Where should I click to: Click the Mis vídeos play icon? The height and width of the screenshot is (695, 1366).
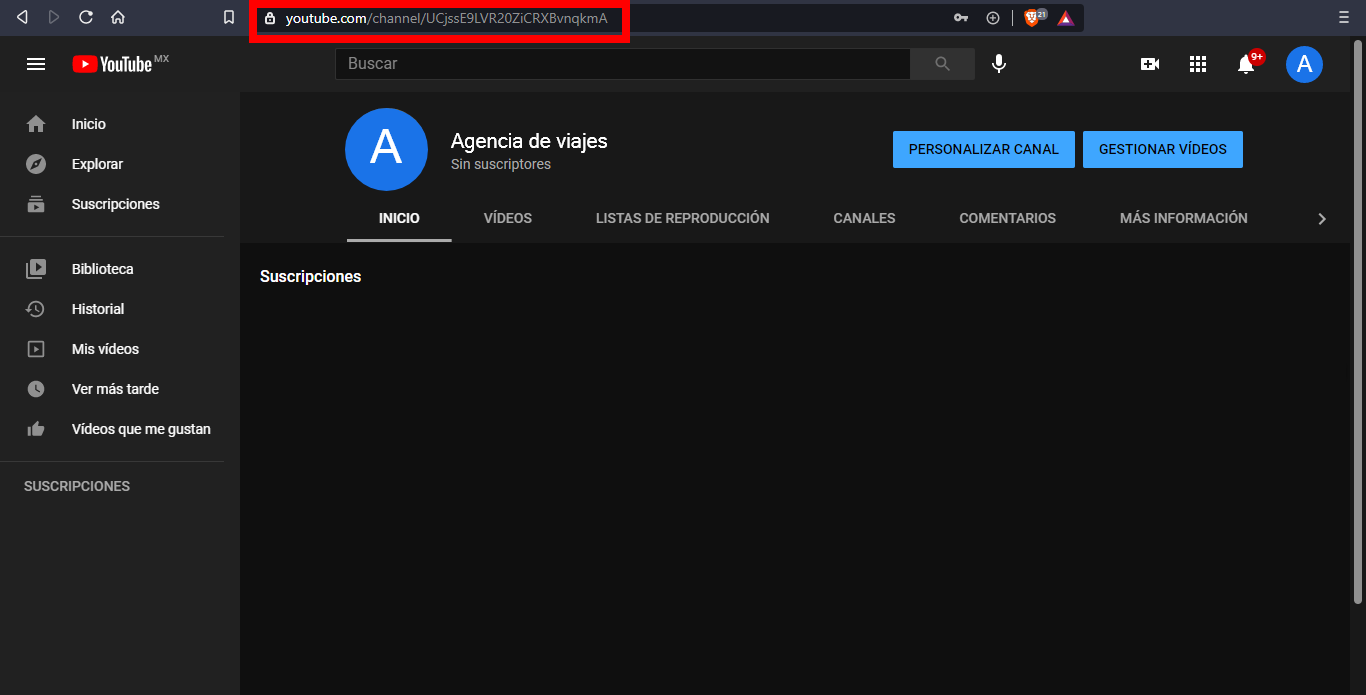click(36, 349)
